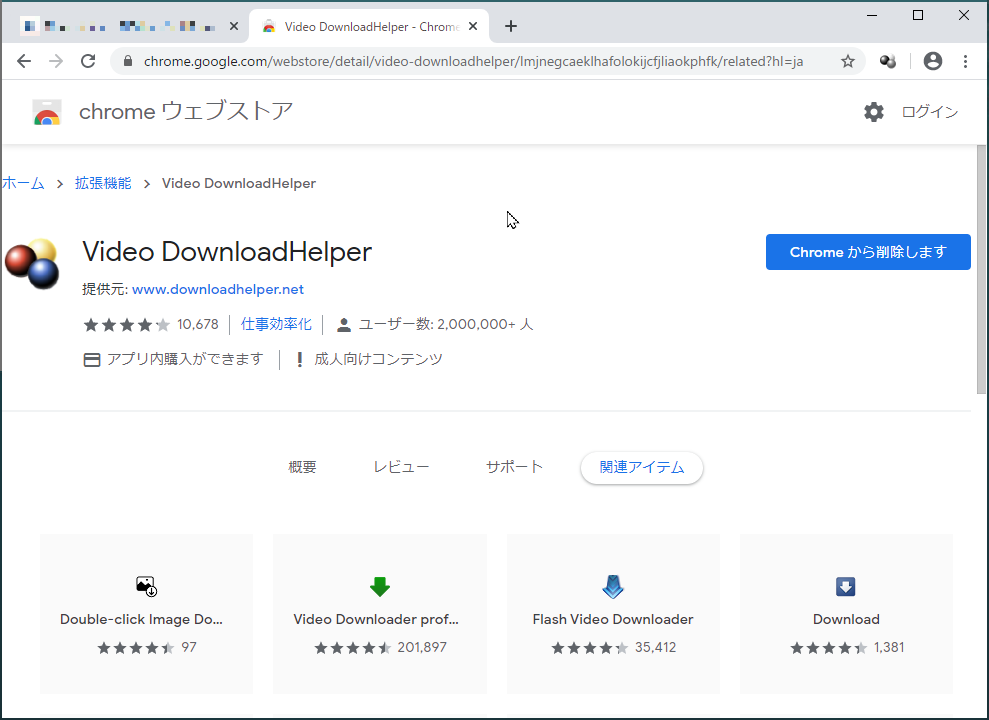Click アプリ内購入ができます text

point(185,359)
